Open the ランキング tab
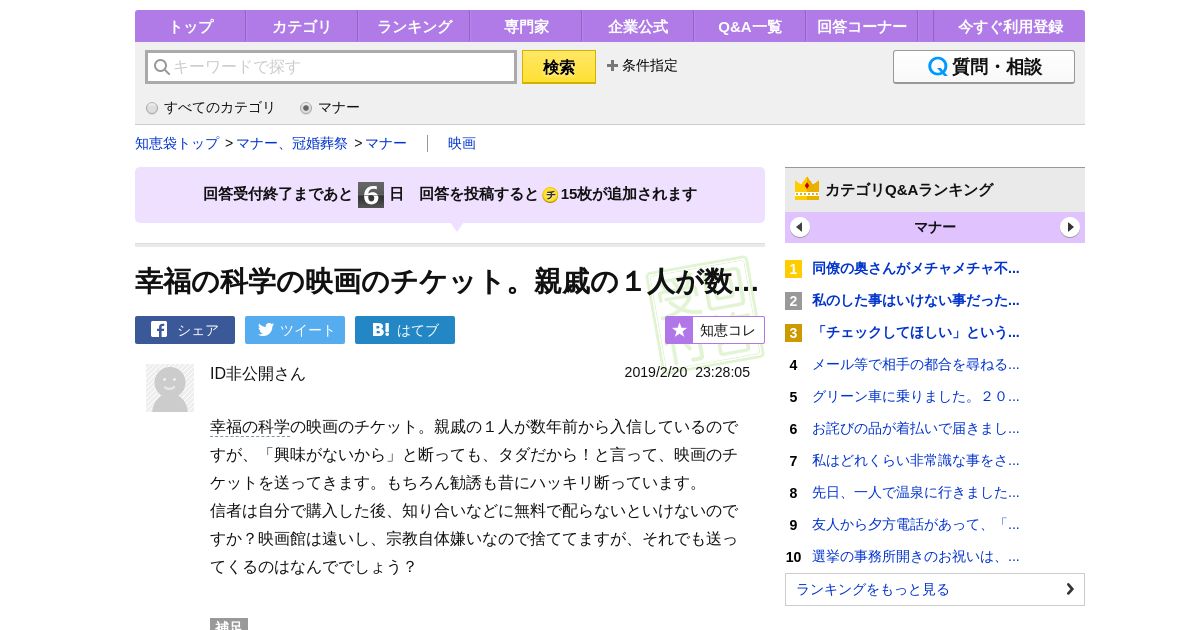This screenshot has height=630, width=1200. (x=414, y=26)
